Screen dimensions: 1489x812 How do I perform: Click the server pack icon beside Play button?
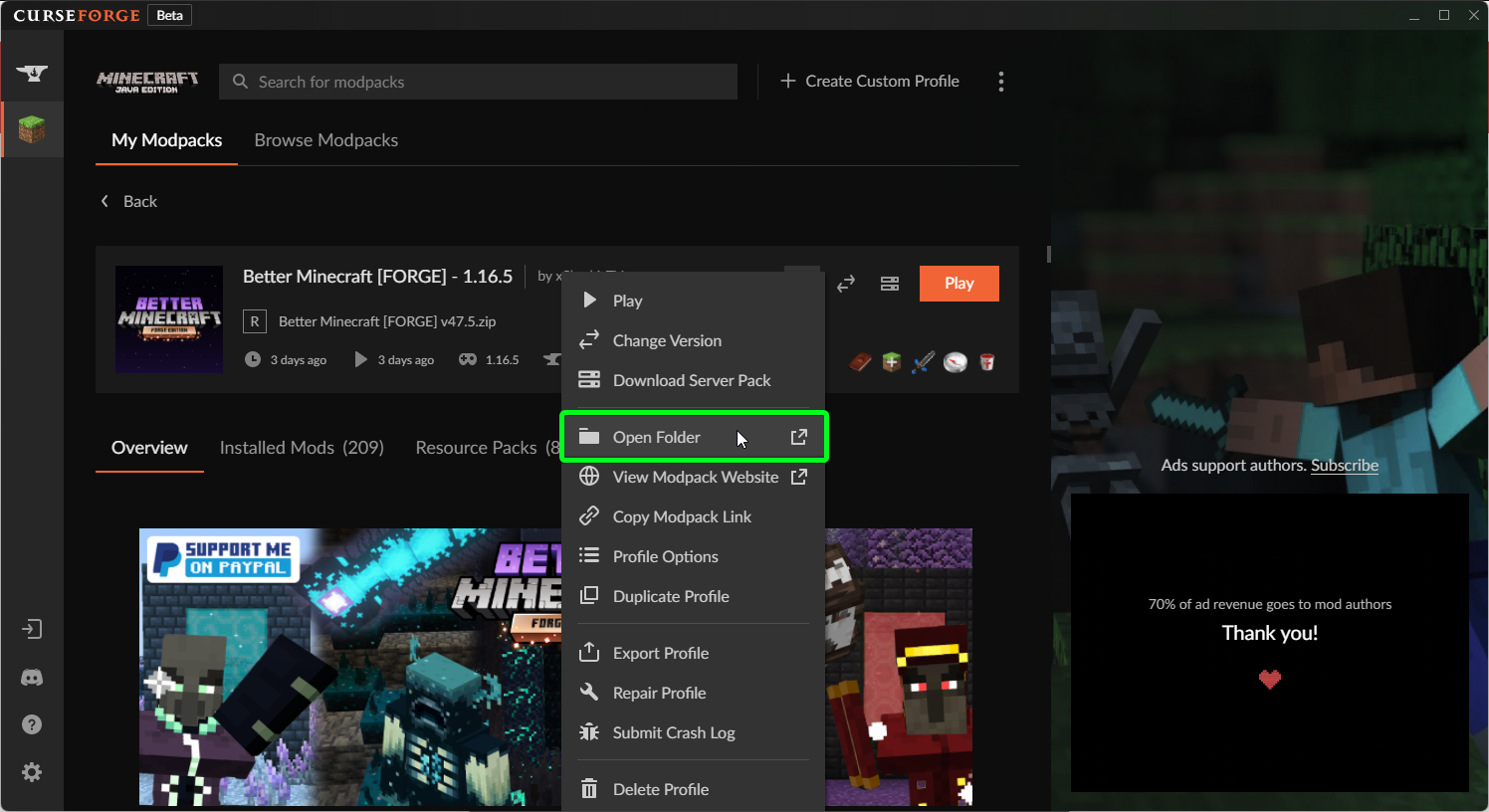[890, 284]
